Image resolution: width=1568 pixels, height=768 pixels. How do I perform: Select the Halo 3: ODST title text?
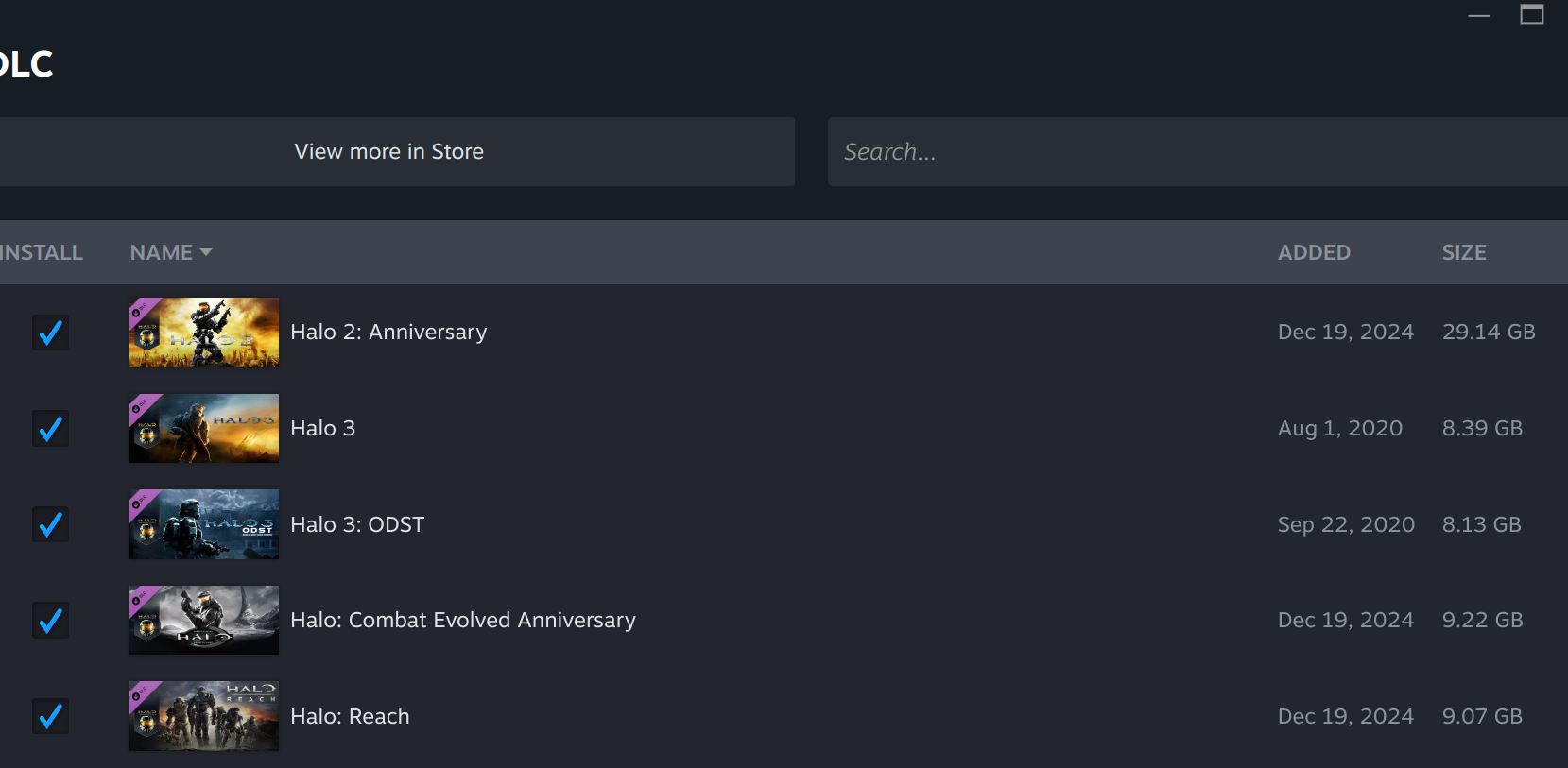(x=357, y=524)
